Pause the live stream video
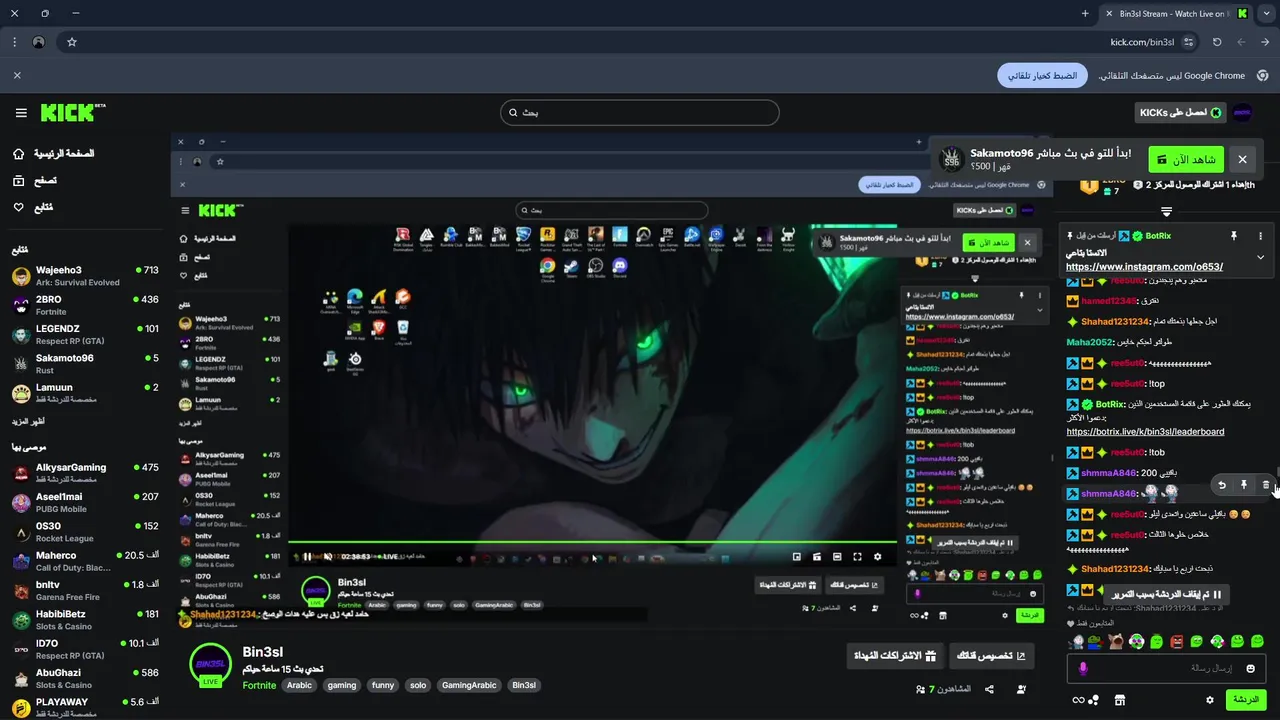Image resolution: width=1280 pixels, height=720 pixels. pos(307,557)
